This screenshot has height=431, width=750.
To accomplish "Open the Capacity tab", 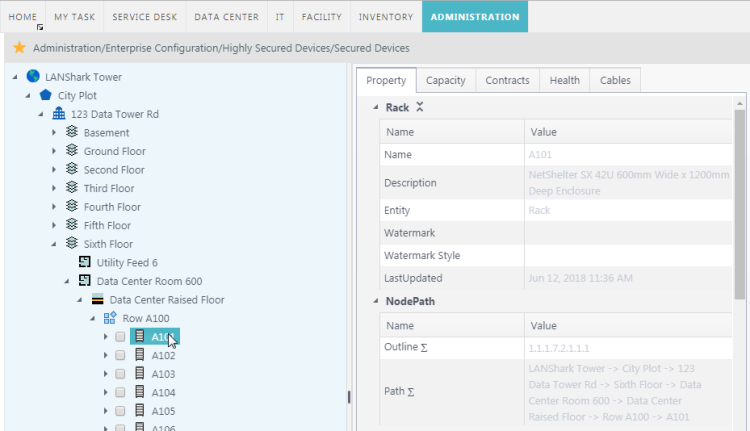I will coord(445,81).
